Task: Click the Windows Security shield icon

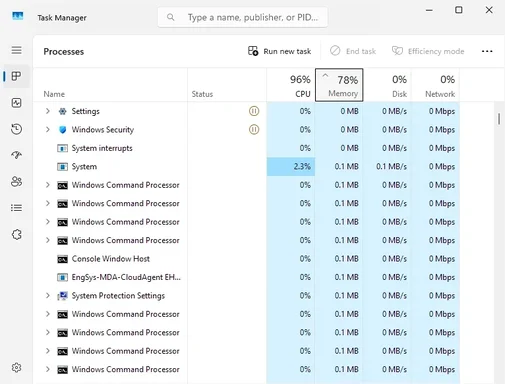Action: pyautogui.click(x=62, y=130)
